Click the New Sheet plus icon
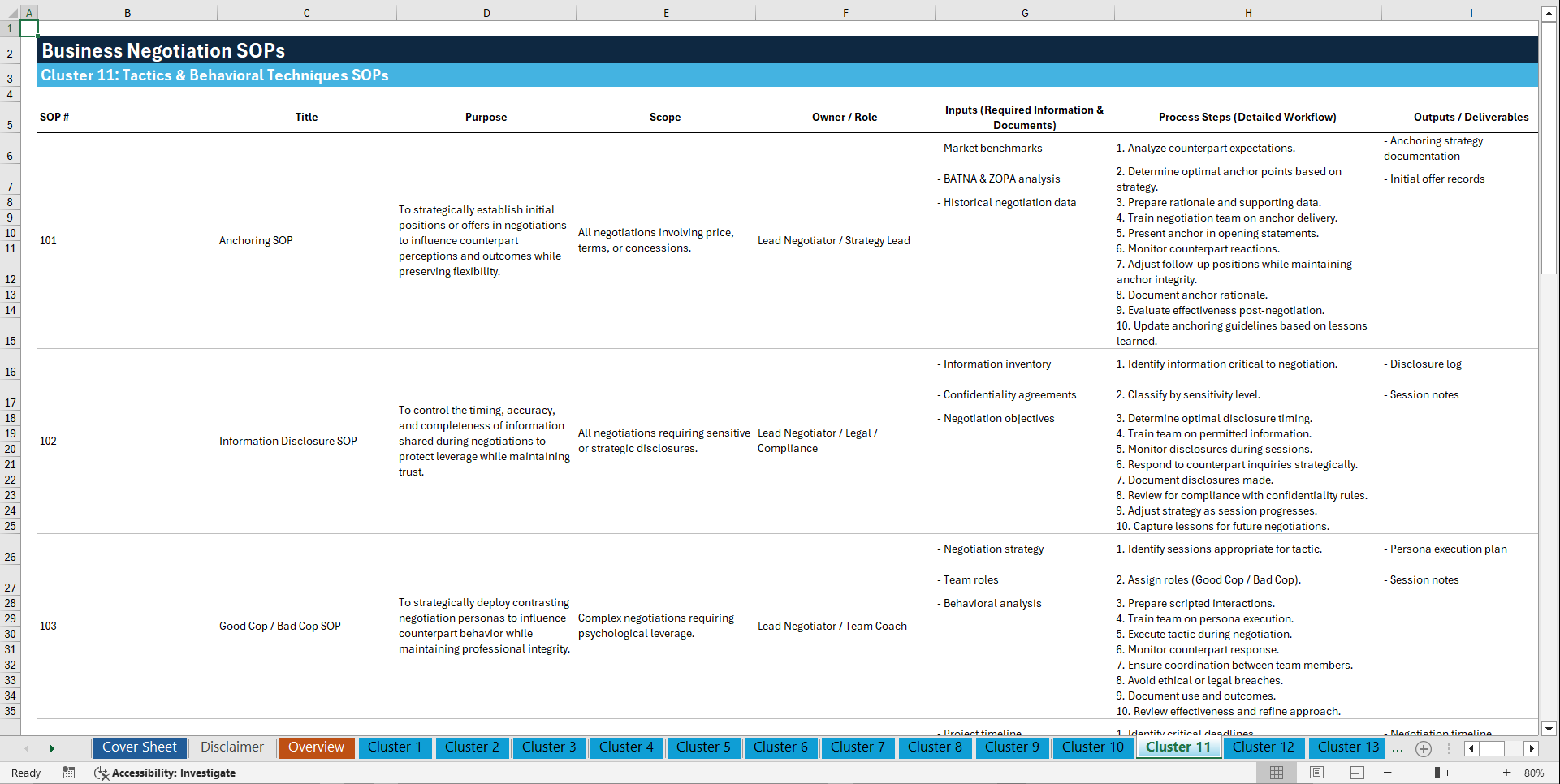 click(x=1423, y=748)
